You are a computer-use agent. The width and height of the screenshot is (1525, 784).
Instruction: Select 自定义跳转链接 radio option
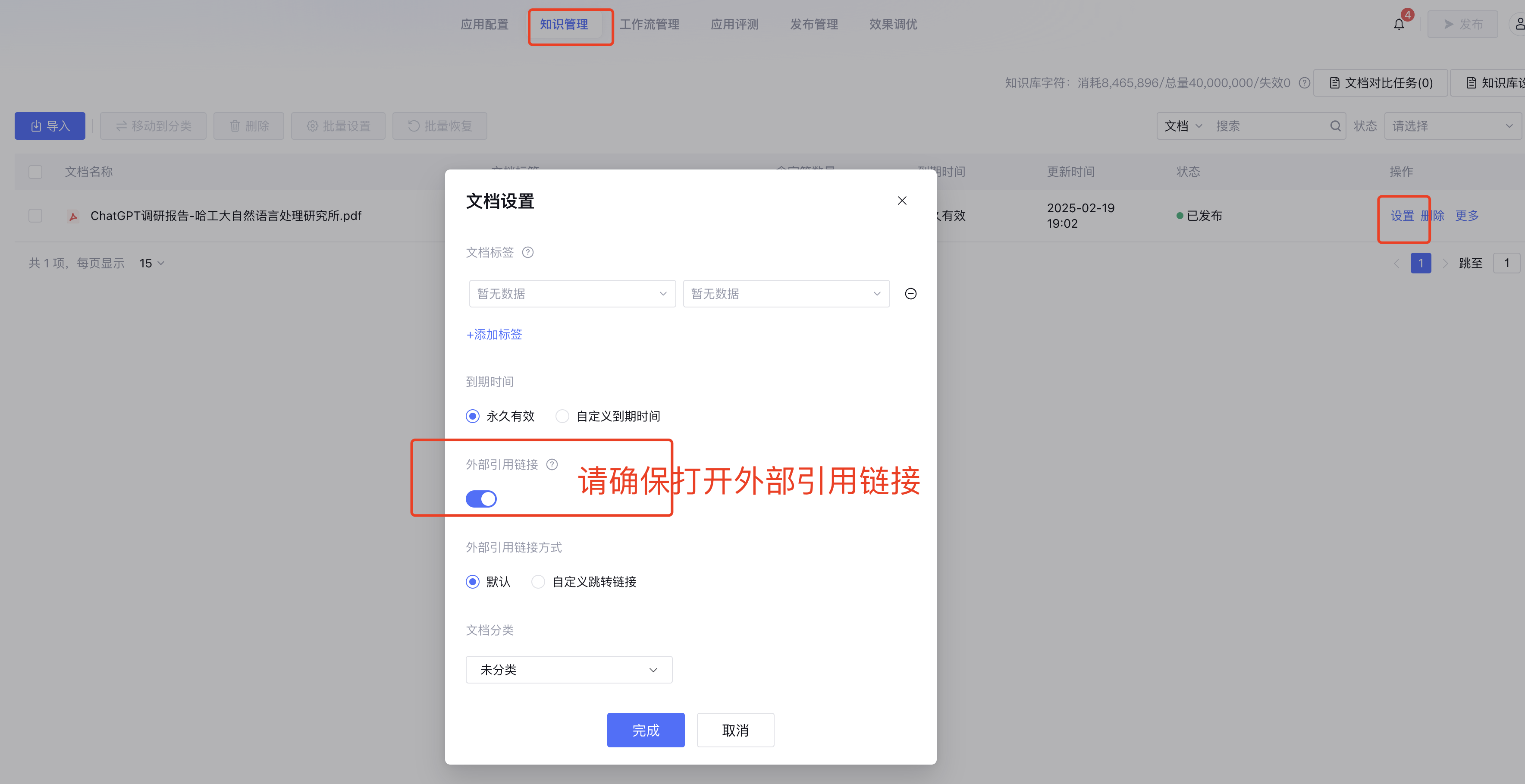pyautogui.click(x=538, y=582)
